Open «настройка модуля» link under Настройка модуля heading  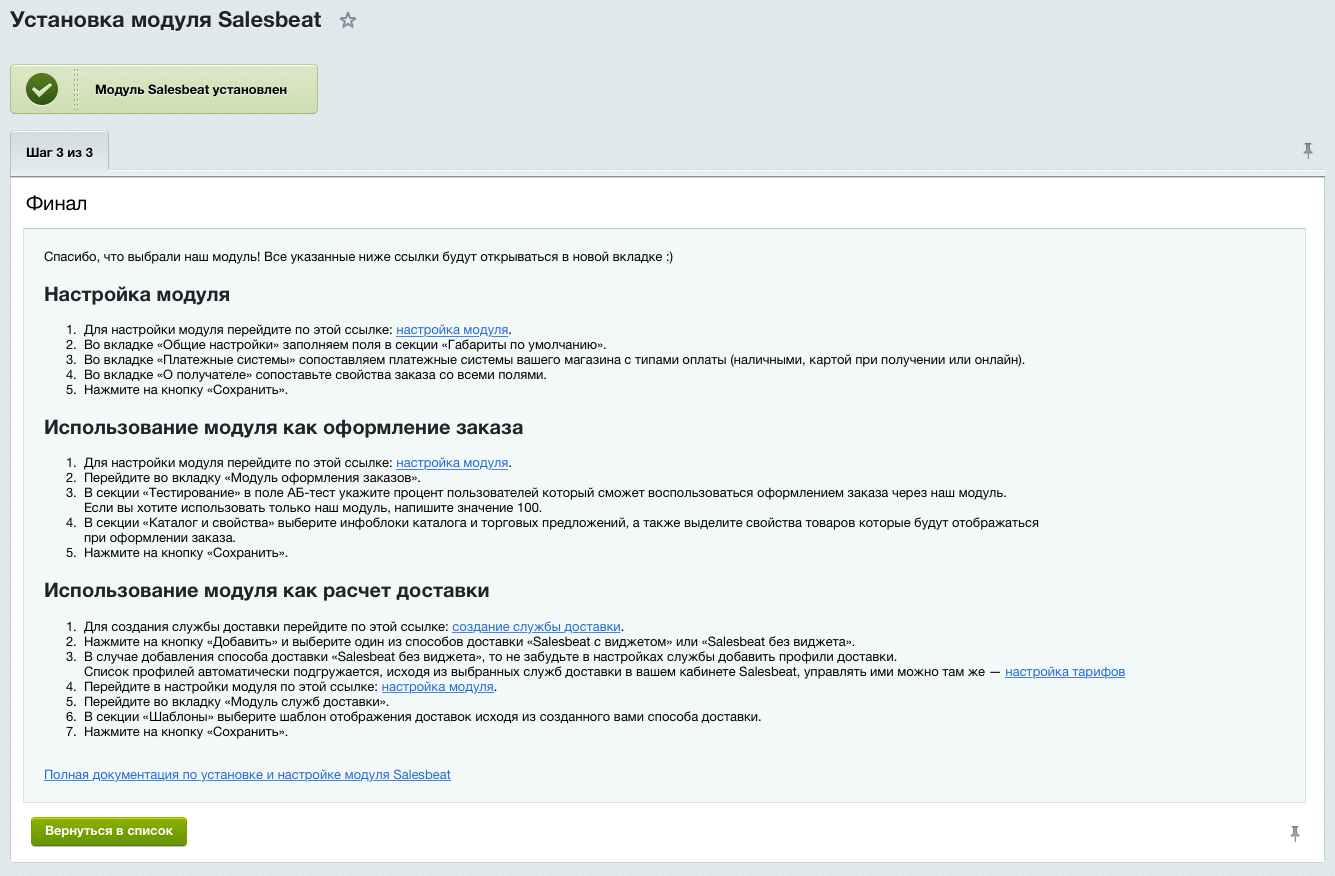(x=453, y=329)
